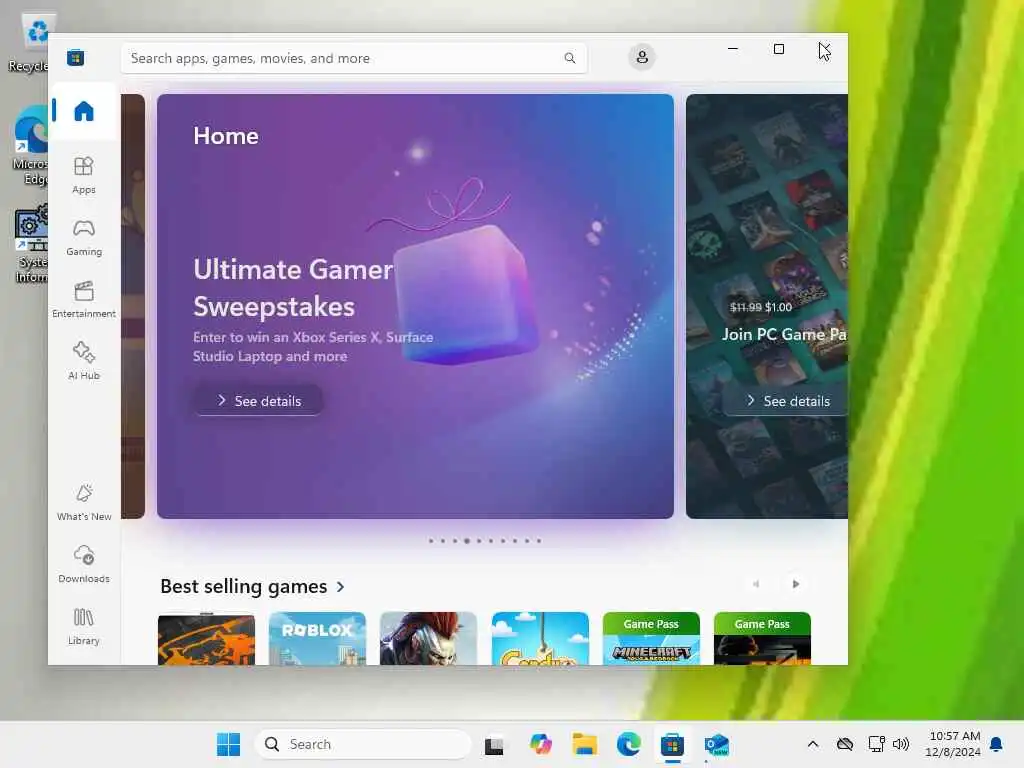
Task: Show next best selling games
Action: [x=795, y=584]
